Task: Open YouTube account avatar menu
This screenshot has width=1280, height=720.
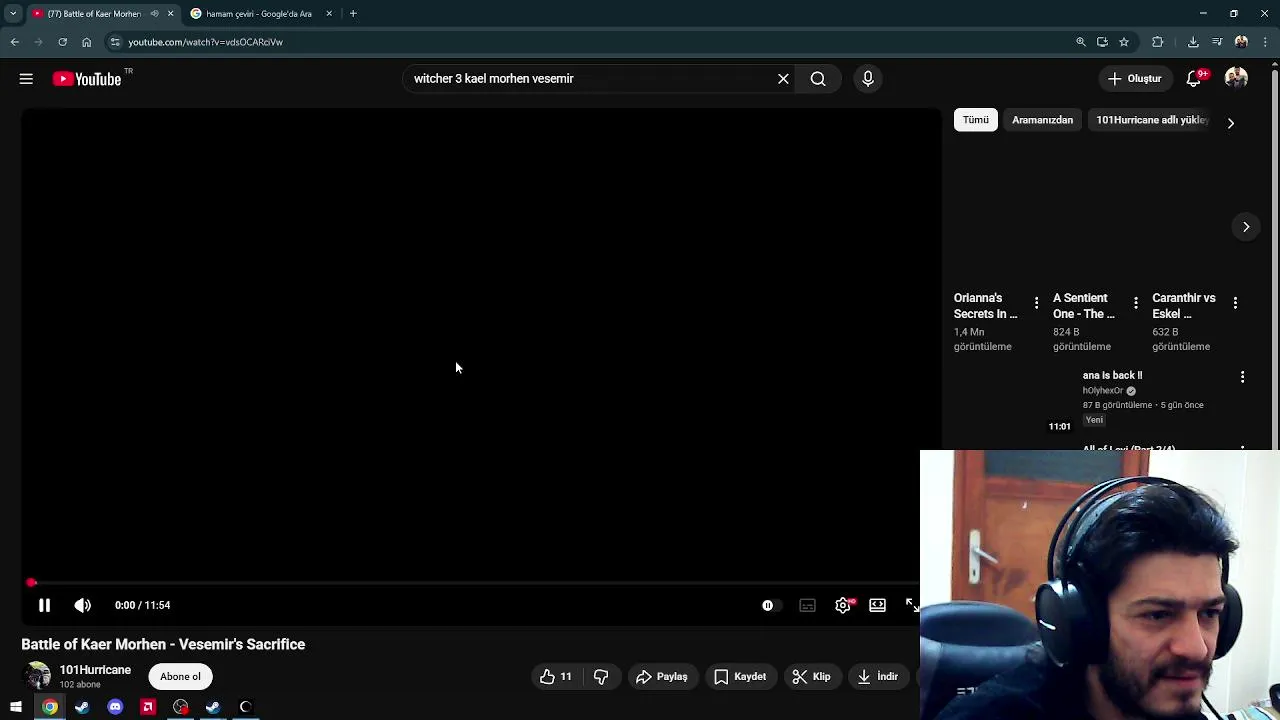Action: coord(1236,79)
